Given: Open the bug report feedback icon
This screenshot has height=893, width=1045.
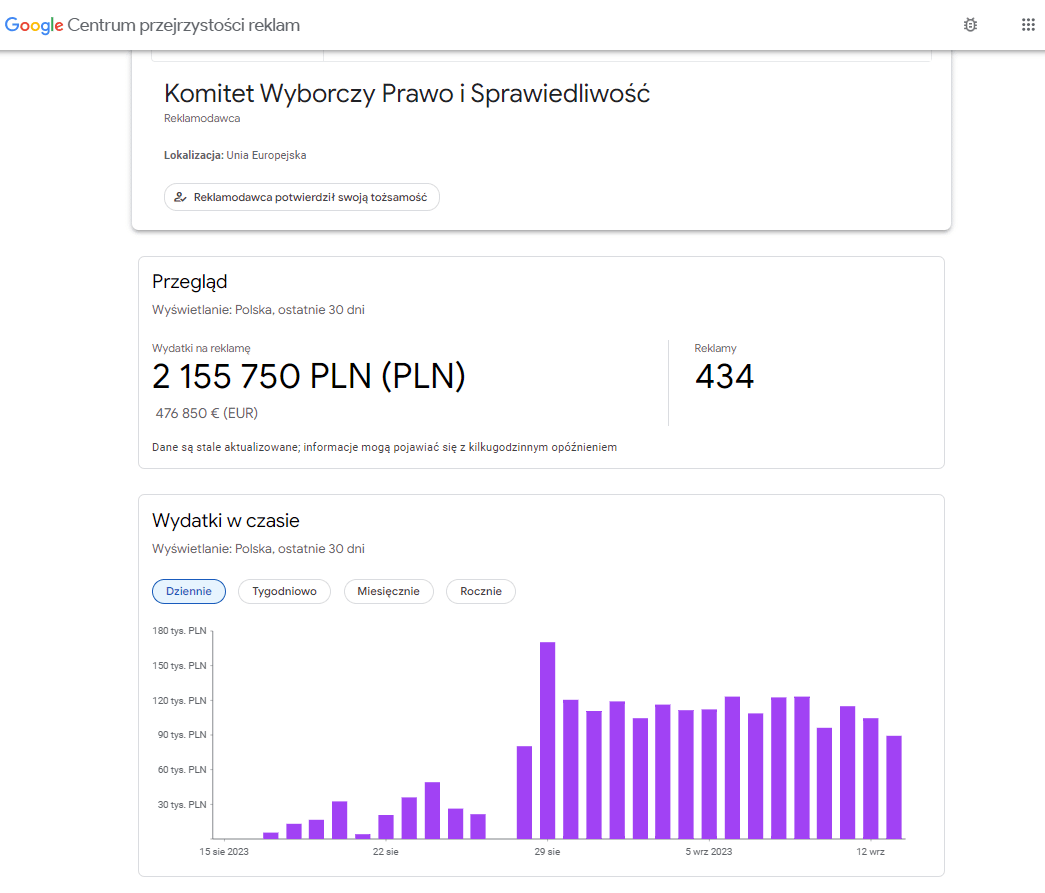Looking at the screenshot, I should (x=969, y=25).
